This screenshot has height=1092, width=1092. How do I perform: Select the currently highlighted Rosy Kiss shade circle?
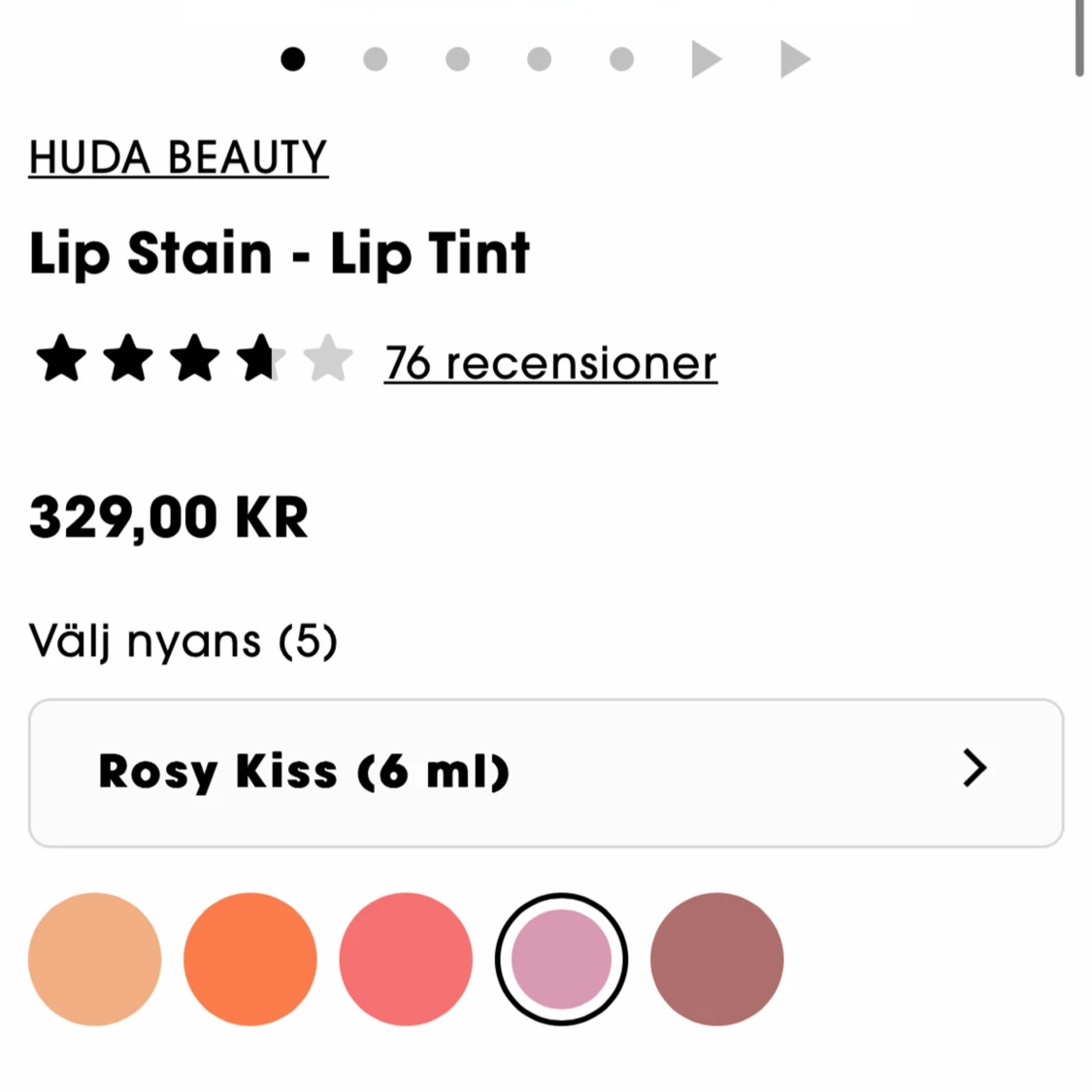coord(561,958)
